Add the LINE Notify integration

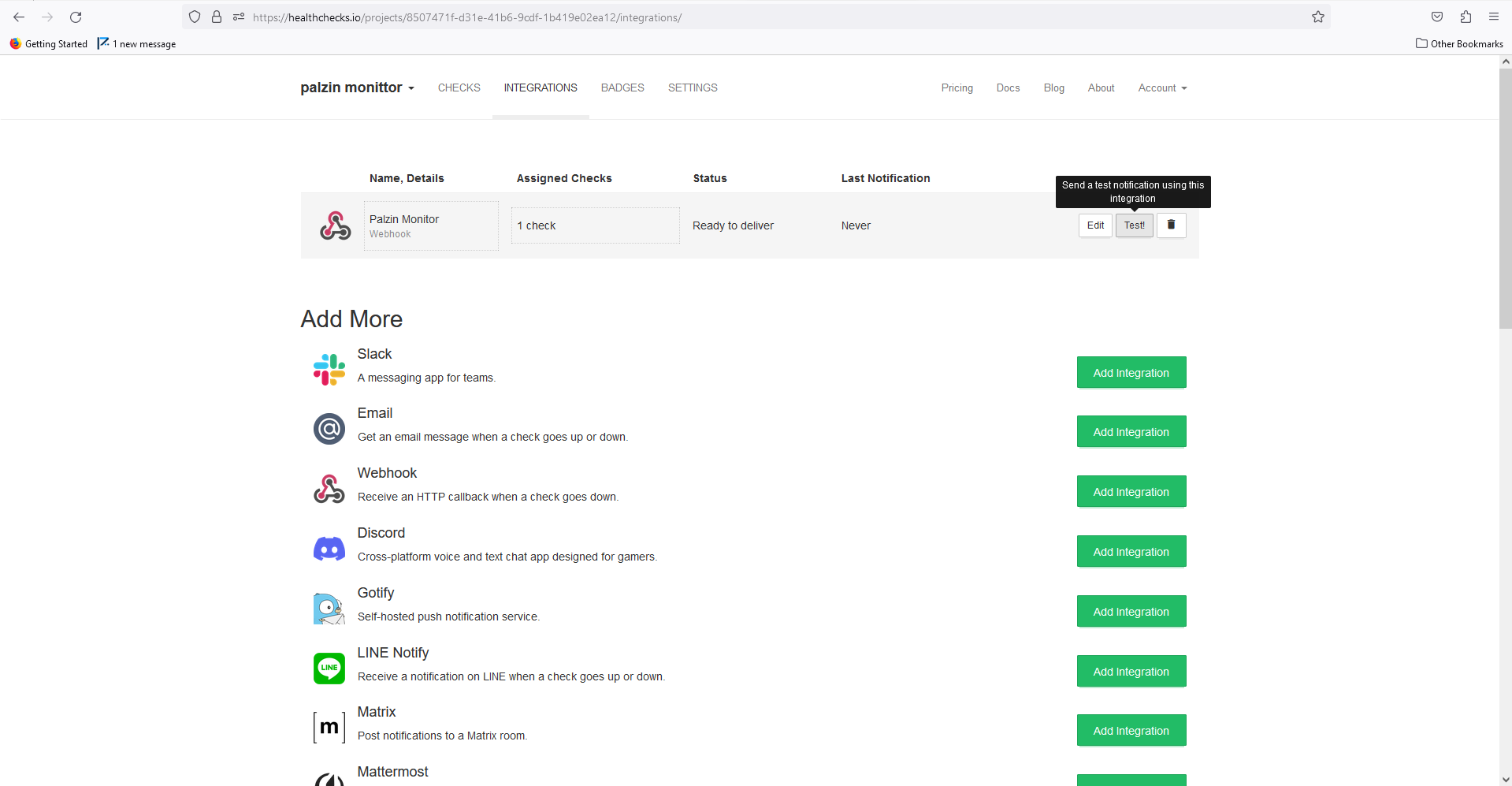click(x=1131, y=672)
